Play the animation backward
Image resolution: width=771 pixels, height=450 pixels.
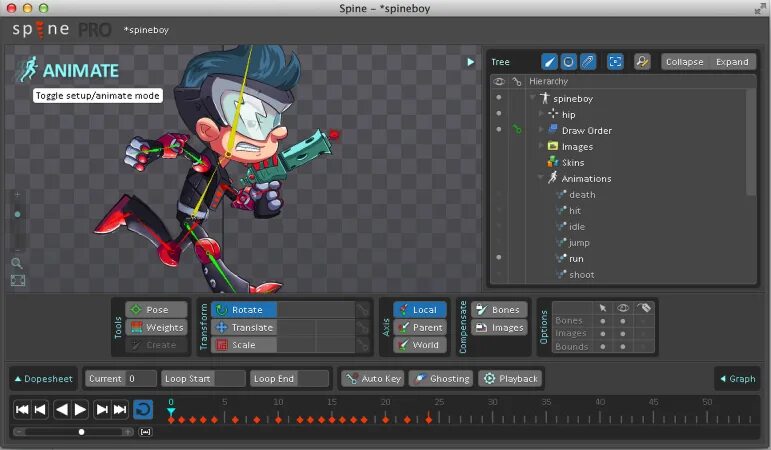click(61, 410)
